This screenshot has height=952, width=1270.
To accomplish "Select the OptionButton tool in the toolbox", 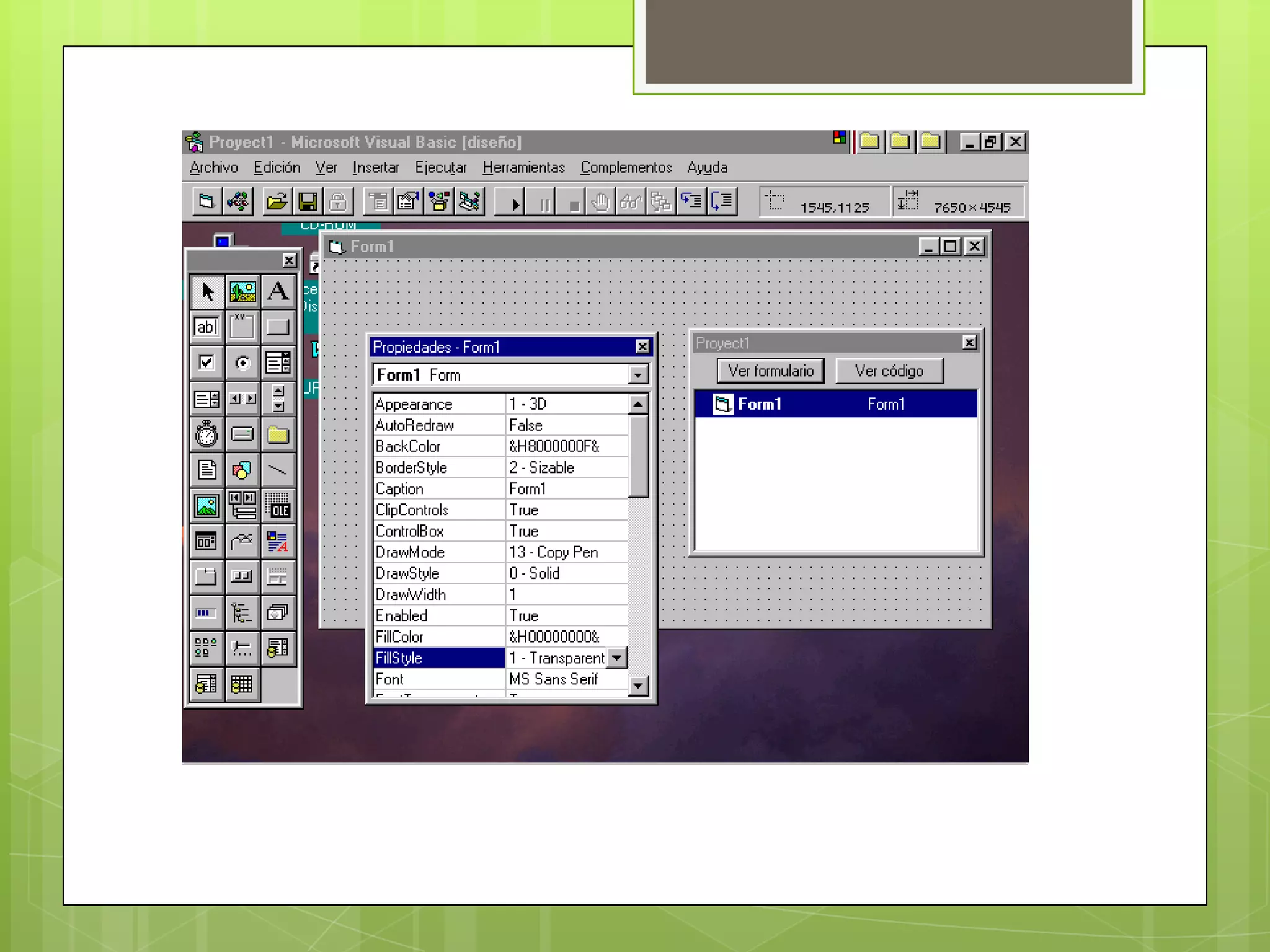I will (242, 363).
